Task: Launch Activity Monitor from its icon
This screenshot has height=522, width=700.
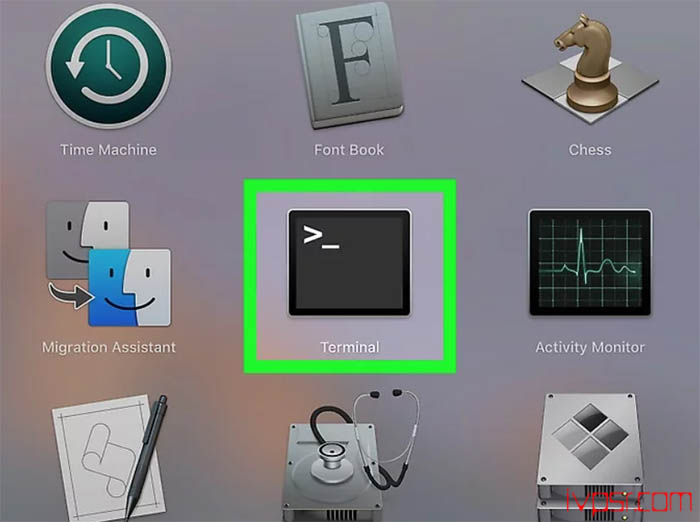Action: (590, 263)
